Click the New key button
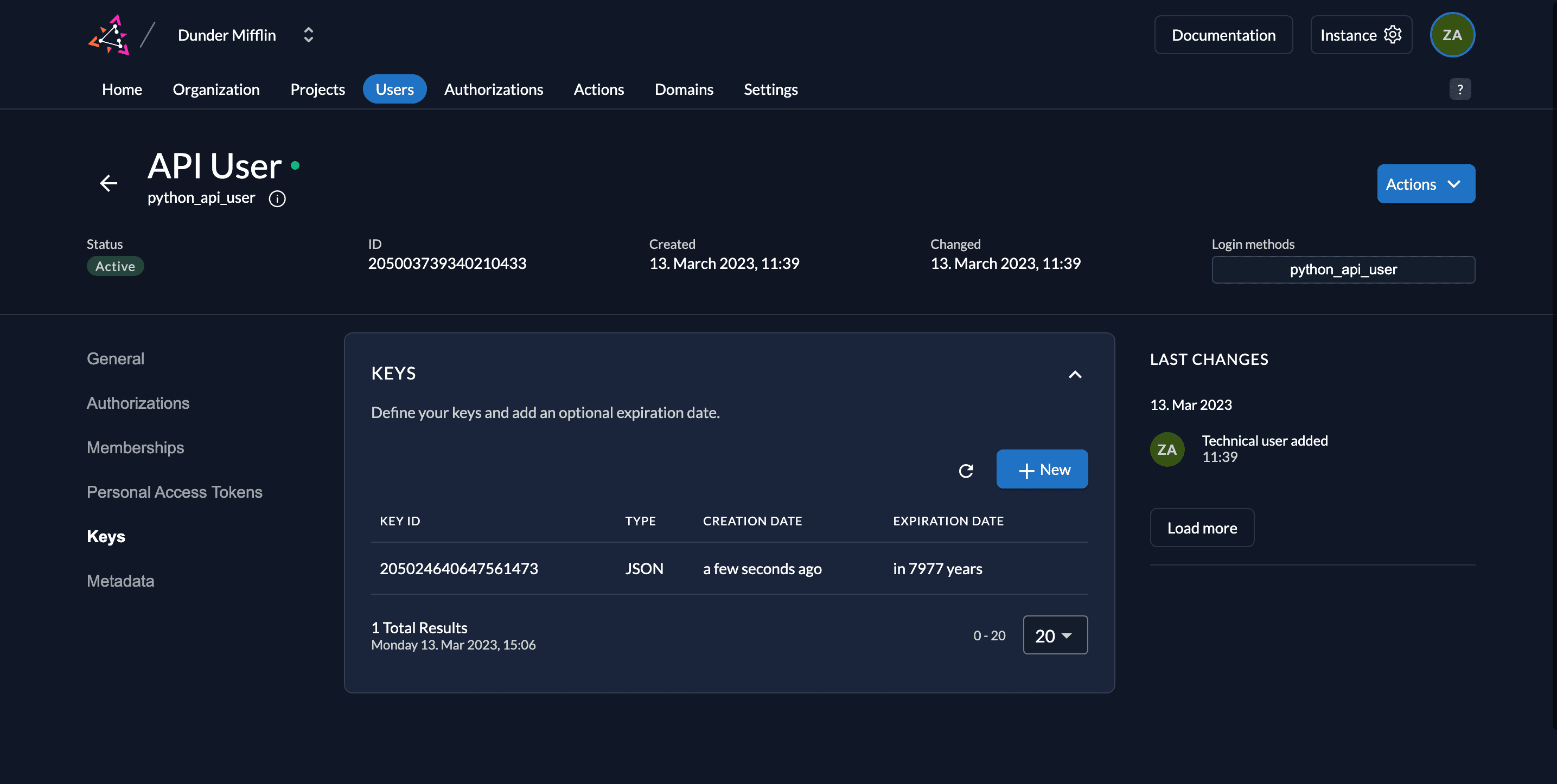1557x784 pixels. click(x=1042, y=470)
